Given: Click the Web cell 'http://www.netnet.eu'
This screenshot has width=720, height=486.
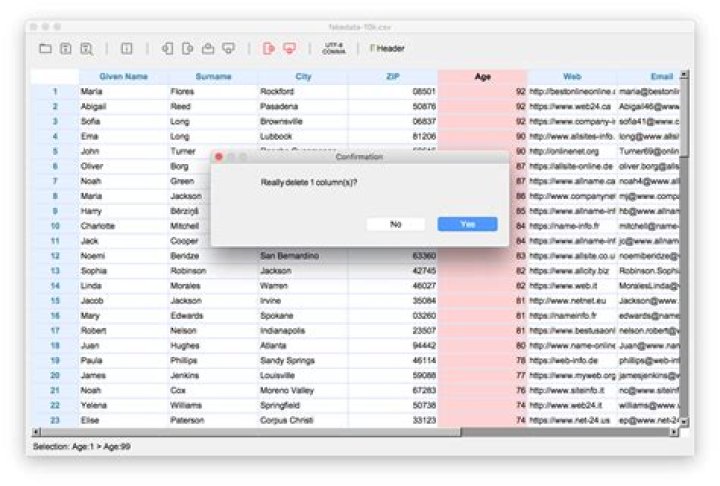Looking at the screenshot, I should (x=572, y=301).
